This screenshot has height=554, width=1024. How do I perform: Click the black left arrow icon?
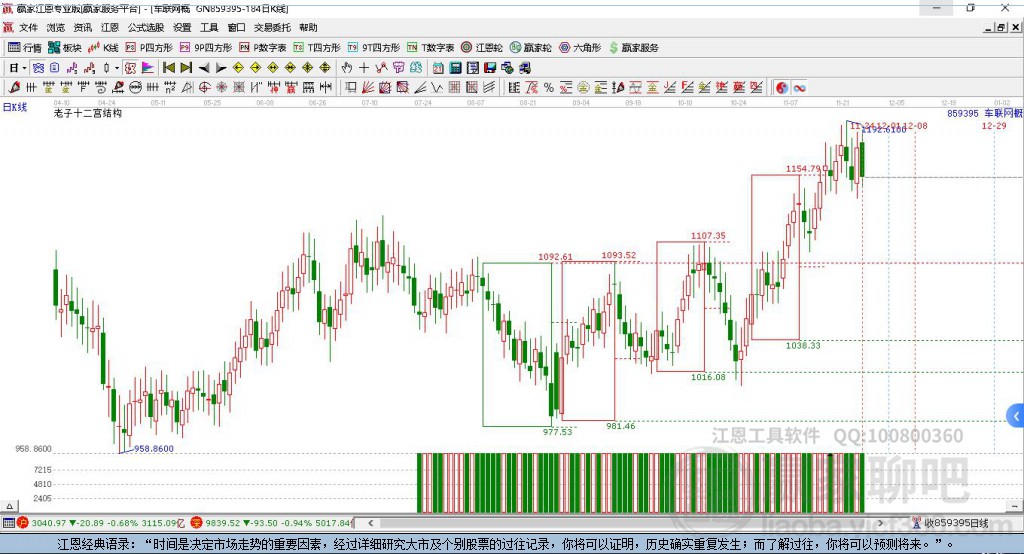point(204,68)
